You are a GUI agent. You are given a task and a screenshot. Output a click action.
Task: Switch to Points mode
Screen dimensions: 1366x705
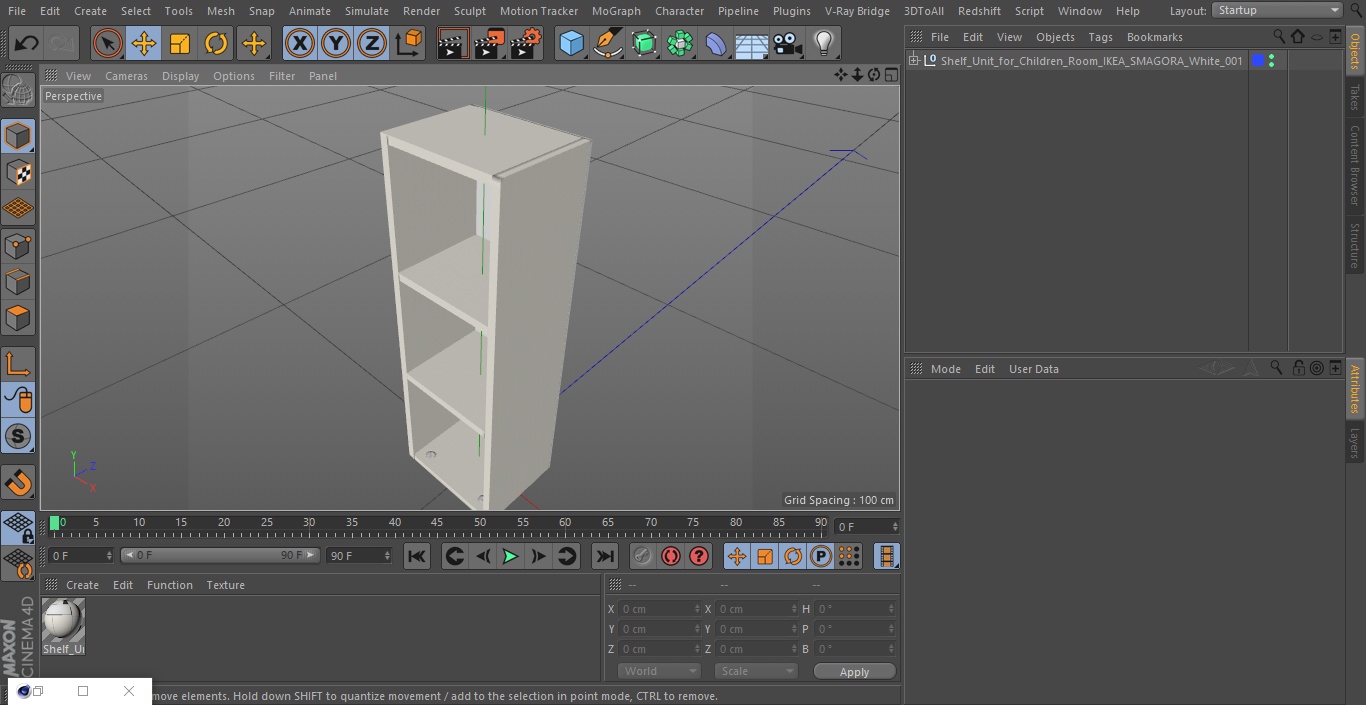(x=18, y=245)
